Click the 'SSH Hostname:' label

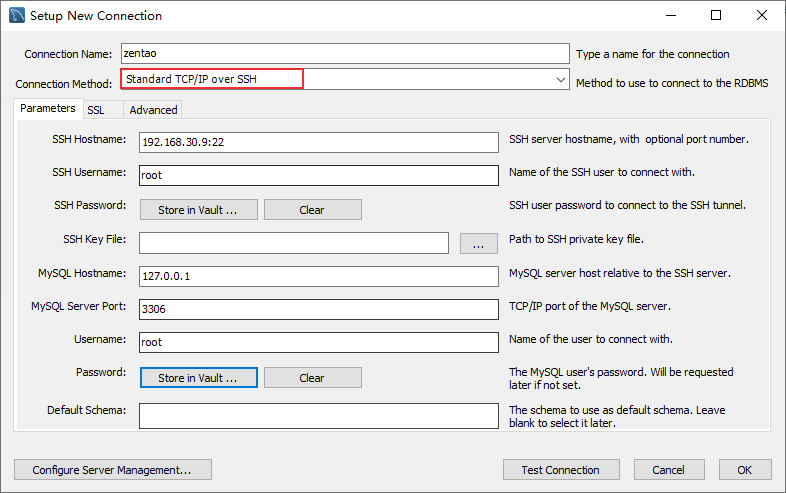coord(89,139)
